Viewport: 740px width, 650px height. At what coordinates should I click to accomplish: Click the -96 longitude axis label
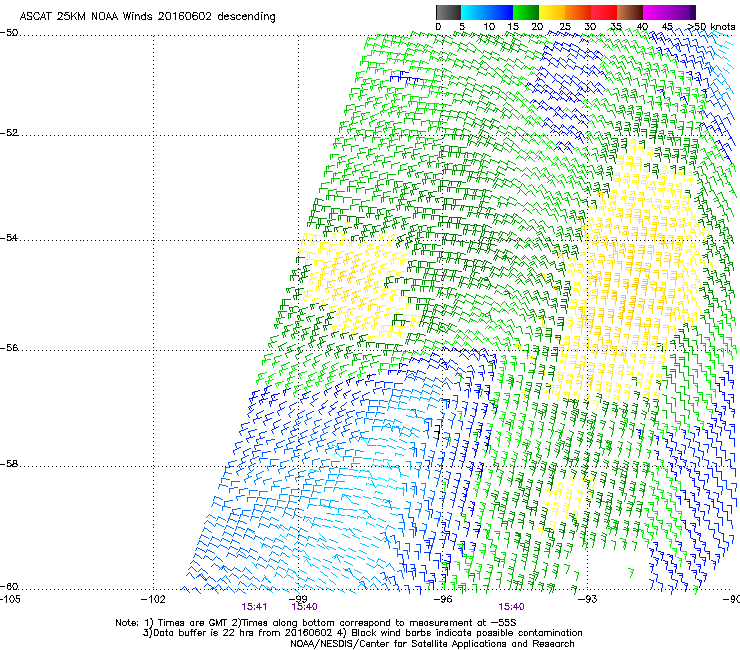point(443,599)
